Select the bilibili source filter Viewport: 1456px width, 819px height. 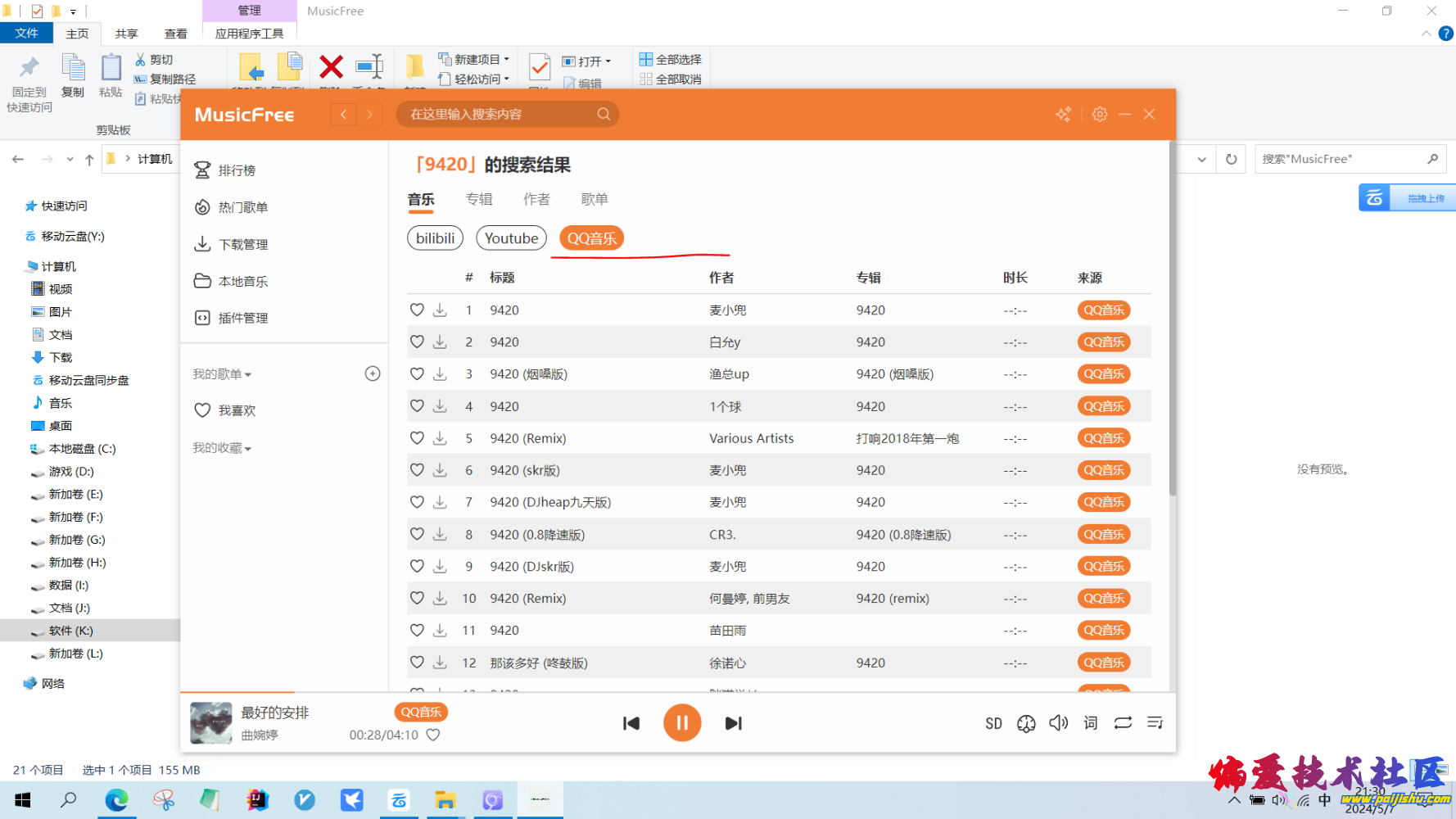tap(435, 238)
